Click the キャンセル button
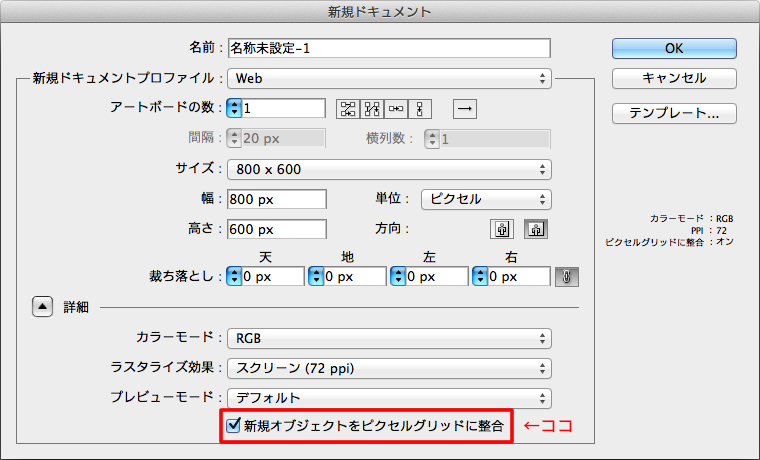Image resolution: width=760 pixels, height=460 pixels. [x=674, y=78]
